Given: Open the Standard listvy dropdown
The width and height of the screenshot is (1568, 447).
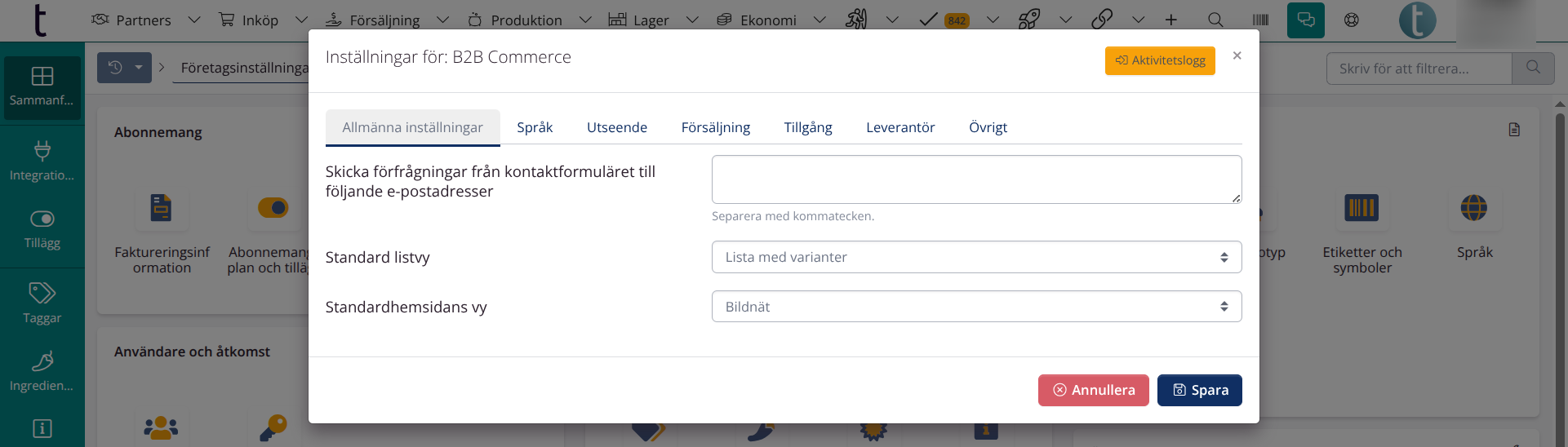Looking at the screenshot, I should tap(976, 257).
